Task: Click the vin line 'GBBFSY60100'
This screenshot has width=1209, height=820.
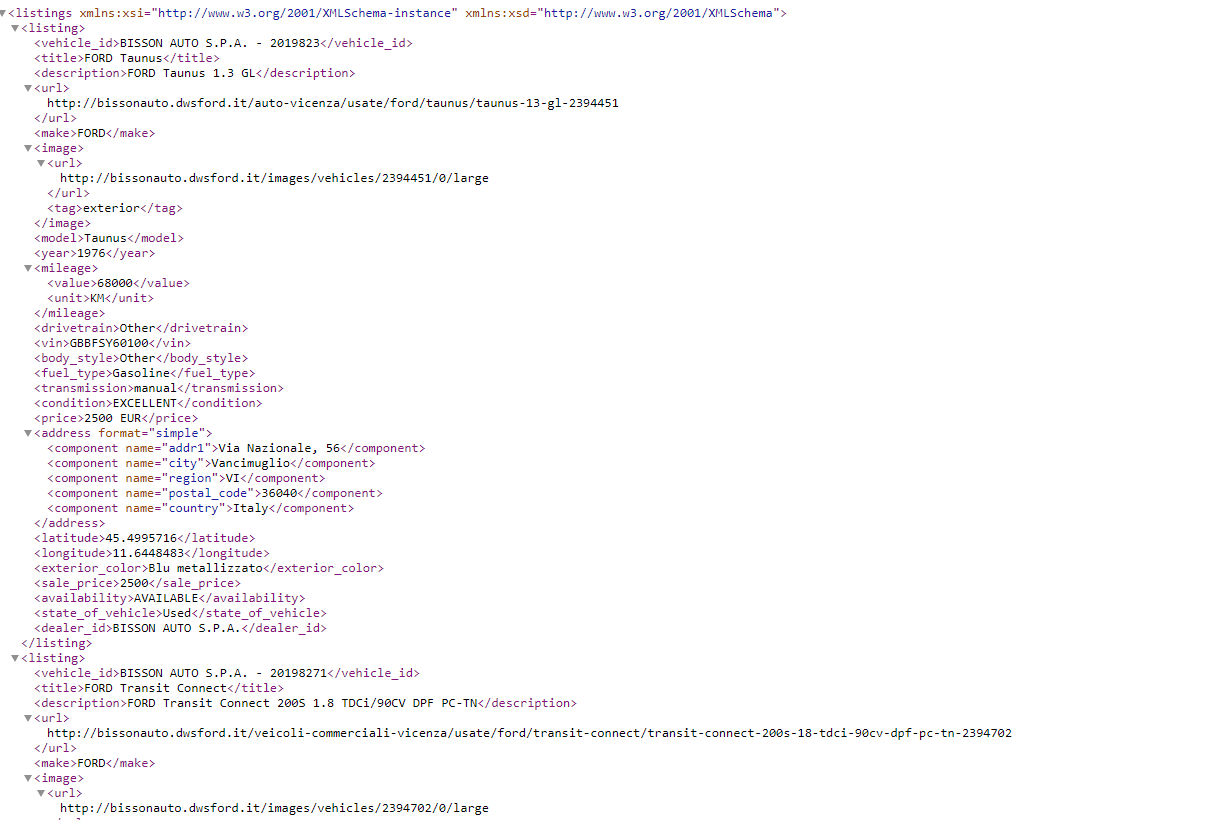Action: point(112,343)
